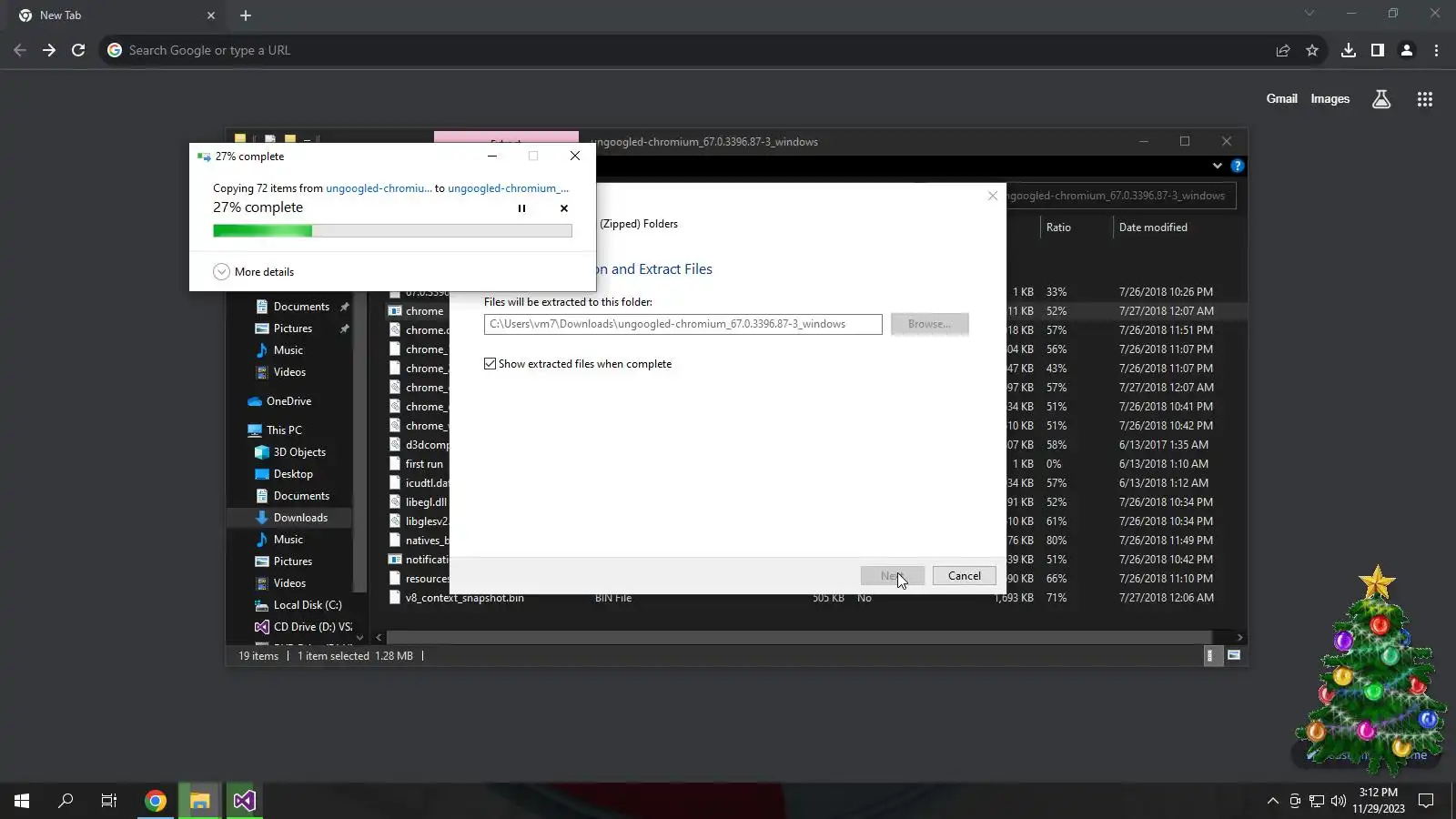Switch Explorer to large thumbnails view icon
Screen dimensions: 1456x819
coord(1234,655)
